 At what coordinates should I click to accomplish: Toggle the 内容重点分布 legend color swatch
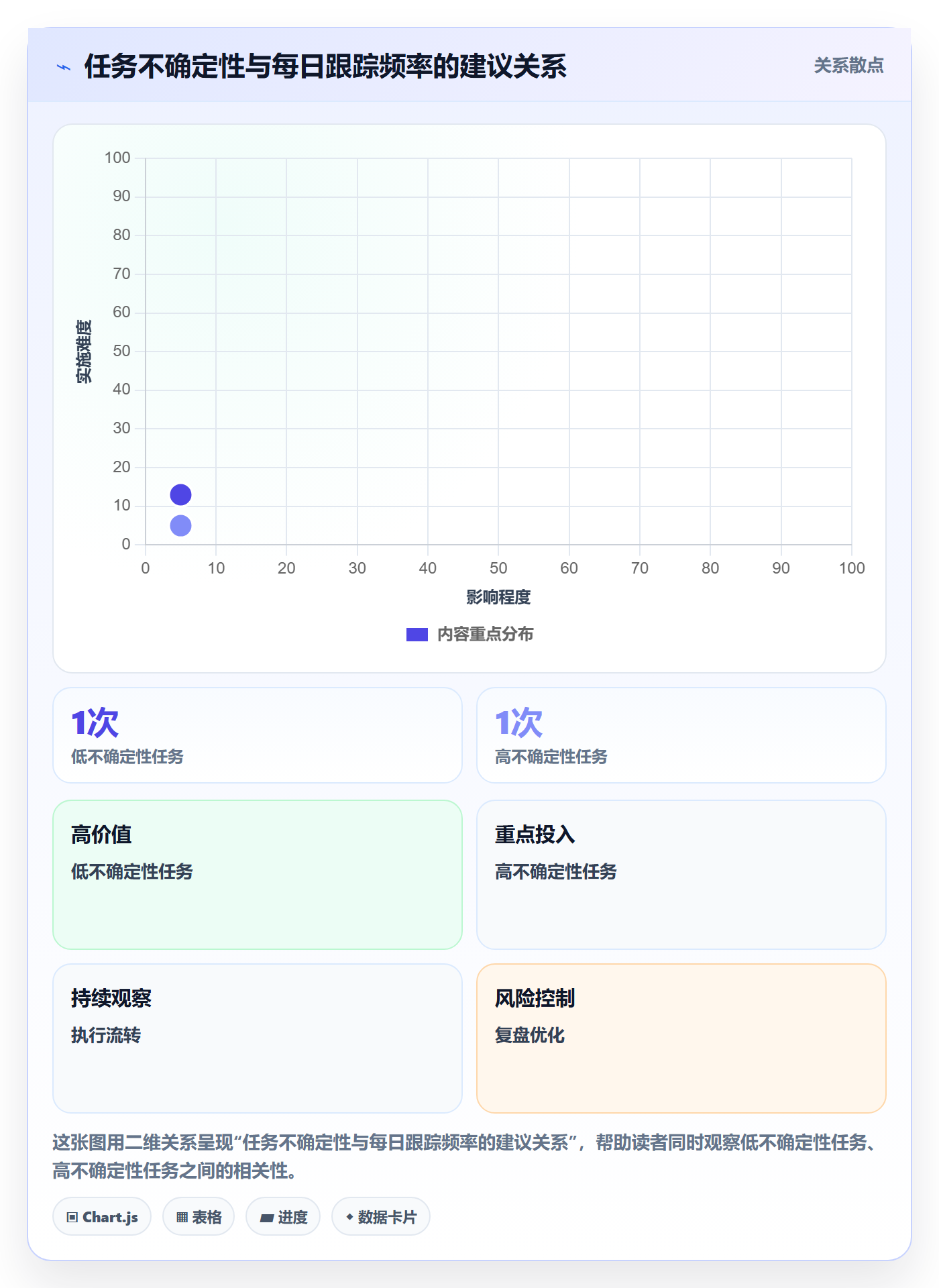tap(417, 635)
